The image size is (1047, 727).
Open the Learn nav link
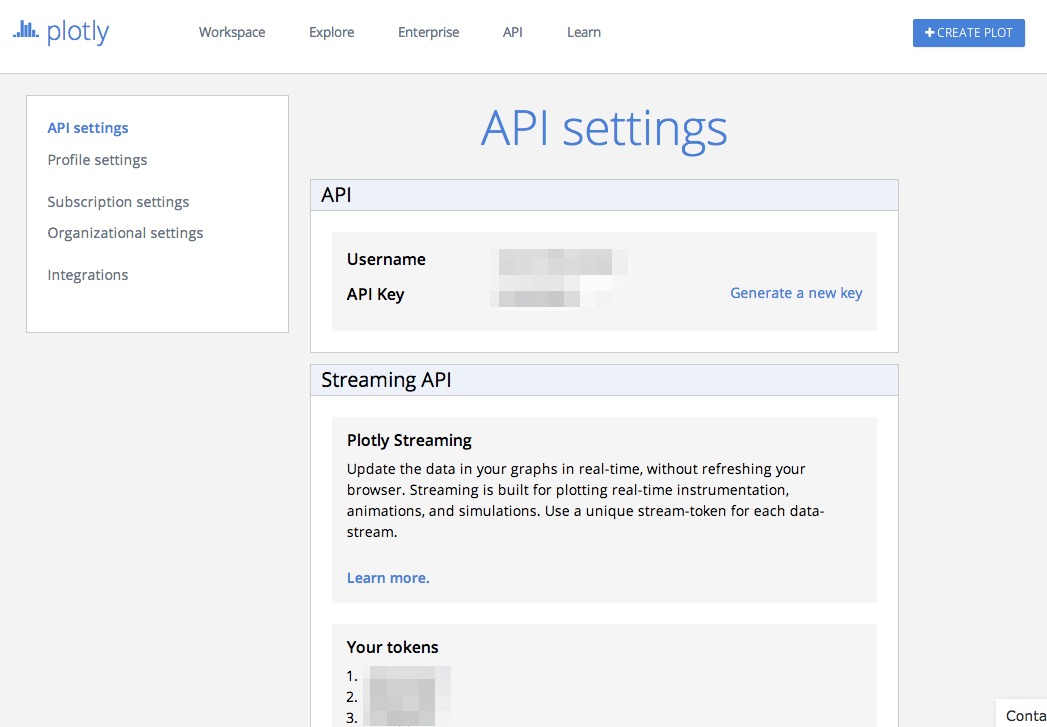point(584,32)
